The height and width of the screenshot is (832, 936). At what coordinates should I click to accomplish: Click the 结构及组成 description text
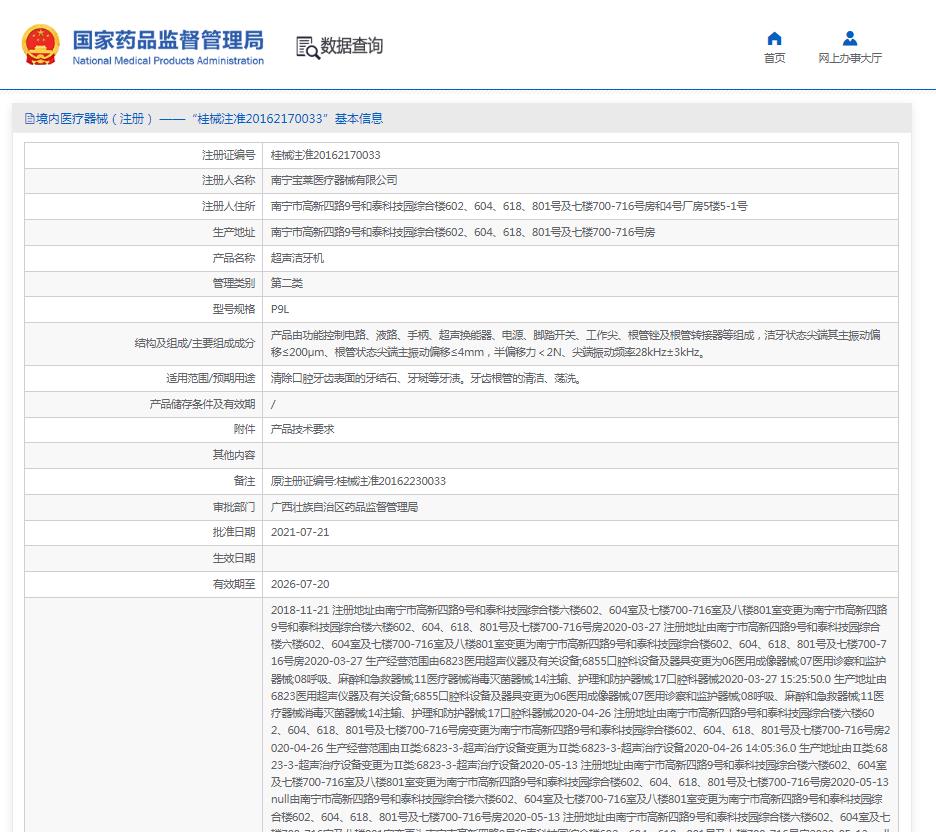coord(575,343)
